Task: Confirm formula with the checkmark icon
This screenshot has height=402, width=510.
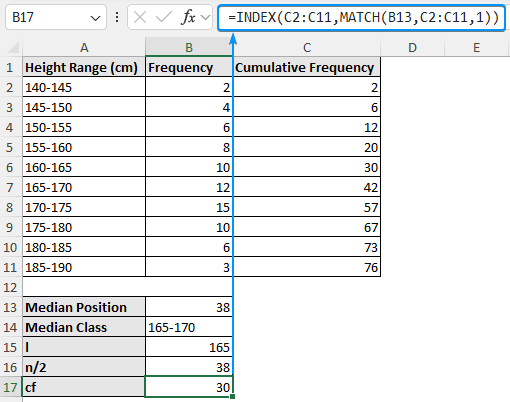Action: [x=164, y=17]
